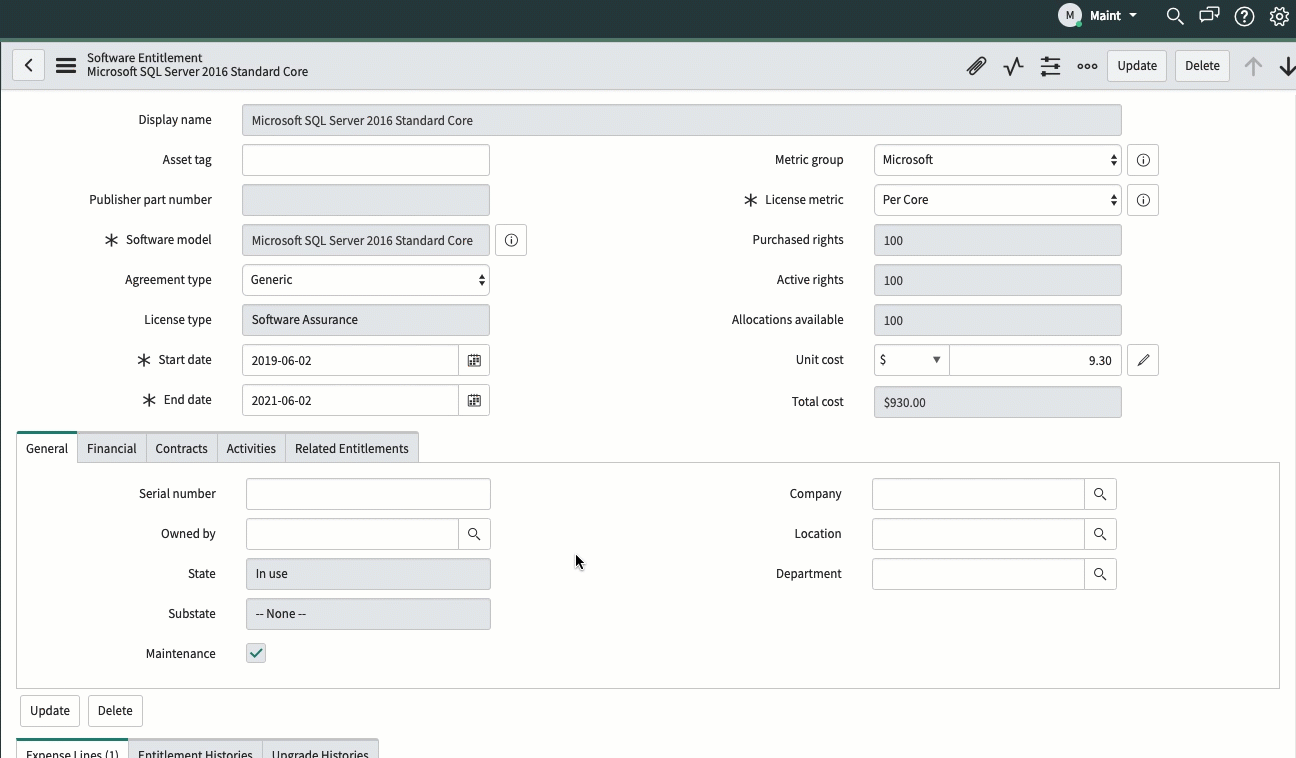Click the State field showing In use
Viewport: 1296px width, 758px height.
[368, 574]
